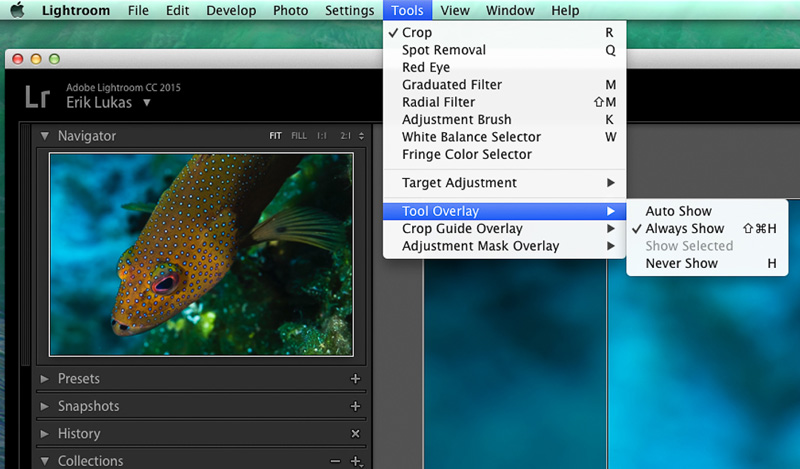
Task: Expand the Presets panel
Action: [x=45, y=379]
